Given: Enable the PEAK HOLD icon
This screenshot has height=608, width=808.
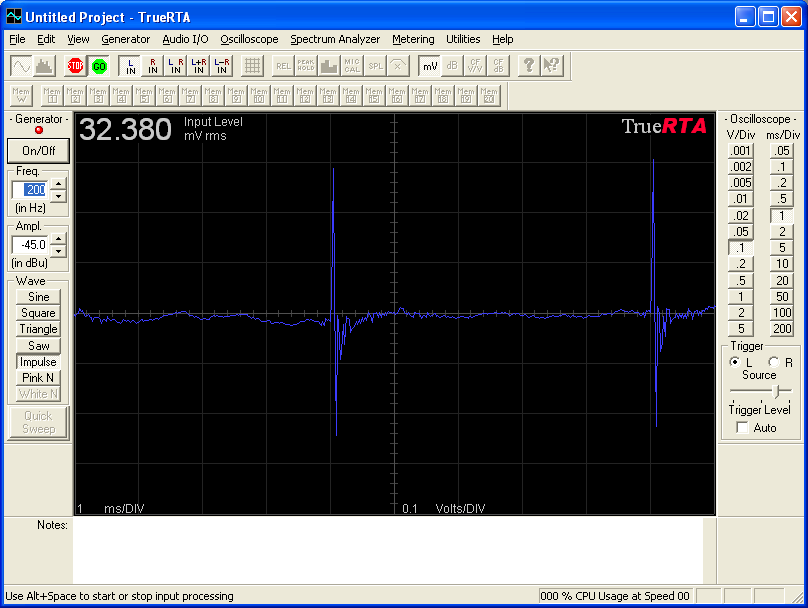Looking at the screenshot, I should click(306, 66).
